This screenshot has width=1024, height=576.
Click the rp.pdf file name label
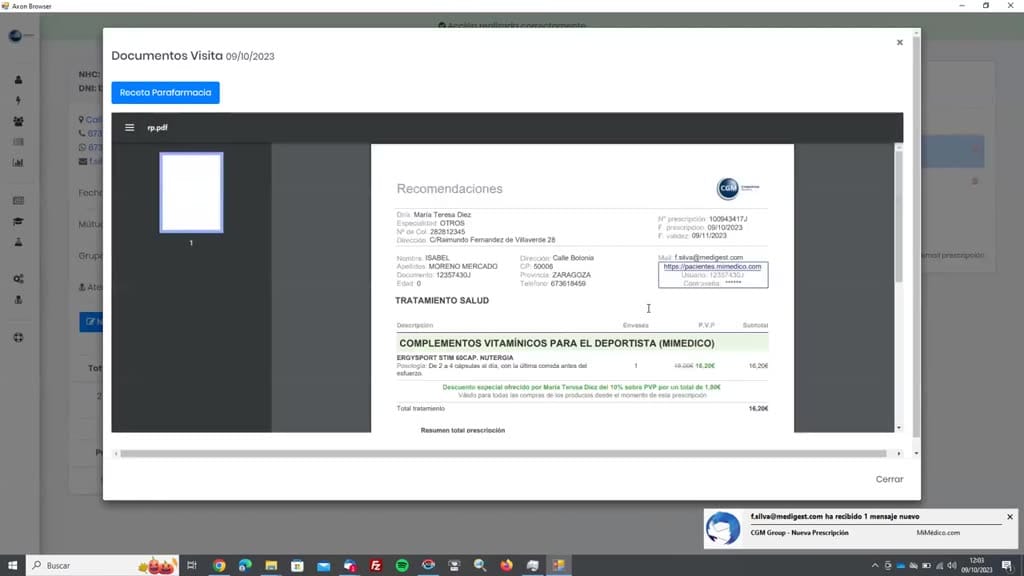pyautogui.click(x=157, y=128)
